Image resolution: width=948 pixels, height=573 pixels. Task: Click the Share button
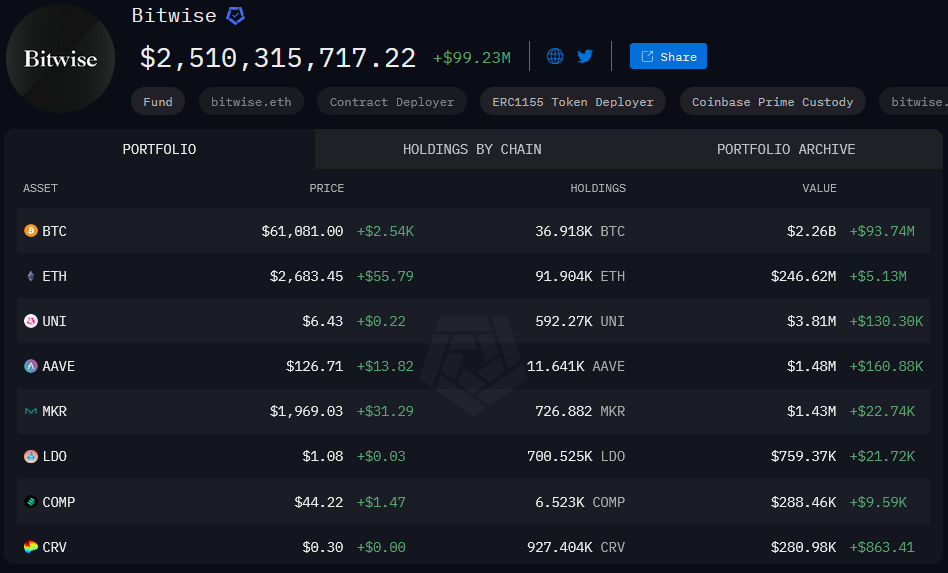click(668, 56)
